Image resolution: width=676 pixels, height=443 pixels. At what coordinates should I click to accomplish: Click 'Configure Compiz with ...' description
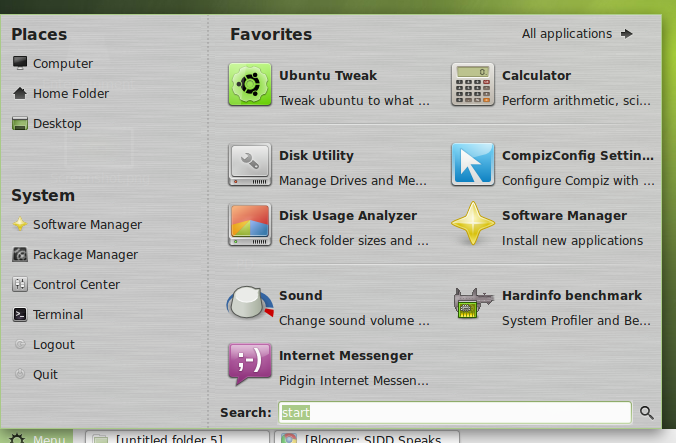tap(578, 181)
